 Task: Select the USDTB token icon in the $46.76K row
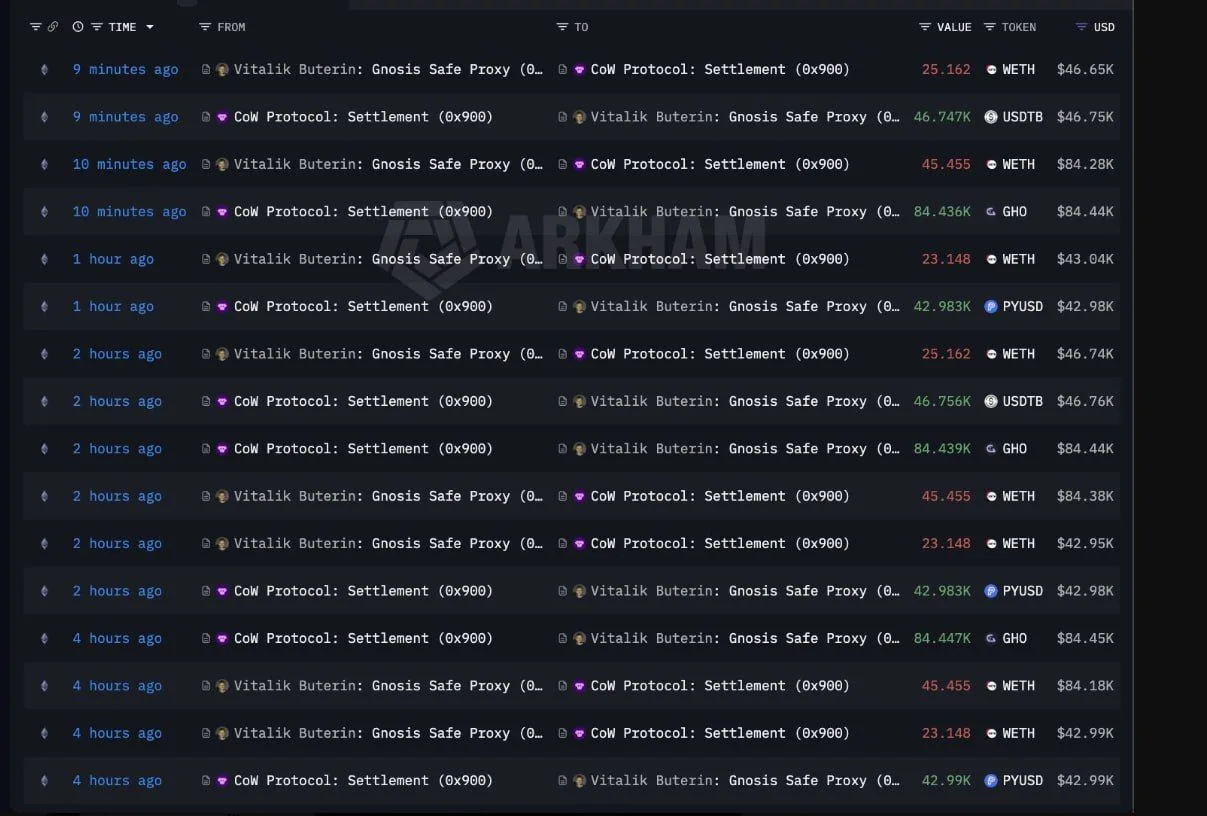[991, 401]
